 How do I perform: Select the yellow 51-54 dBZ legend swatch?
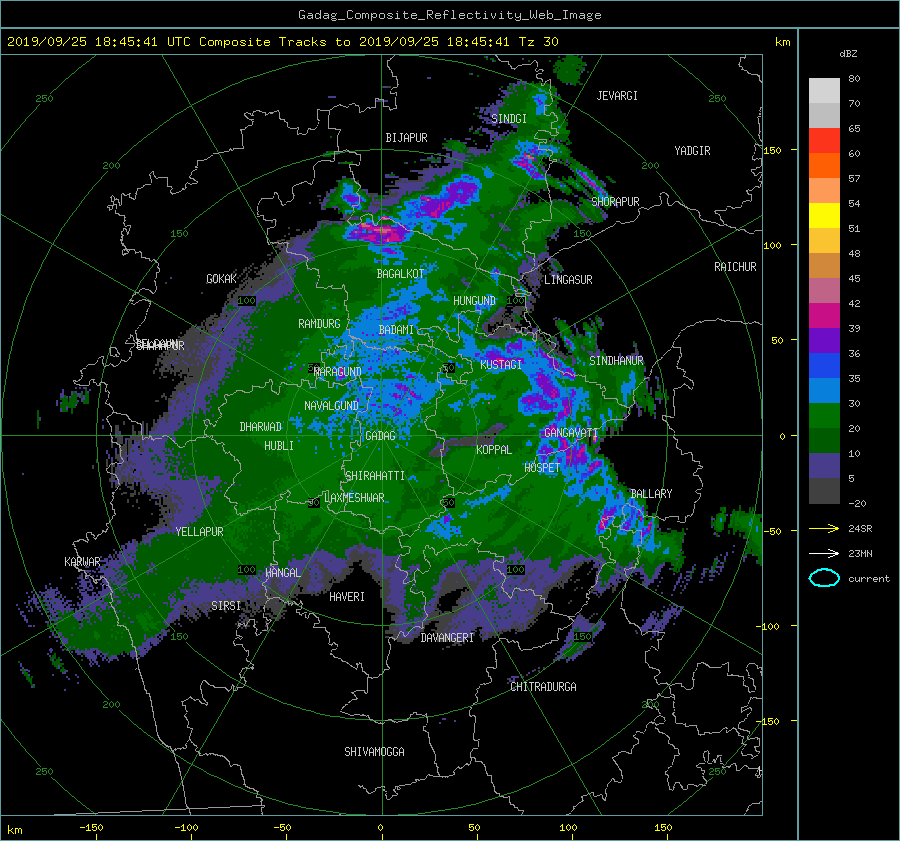[824, 216]
